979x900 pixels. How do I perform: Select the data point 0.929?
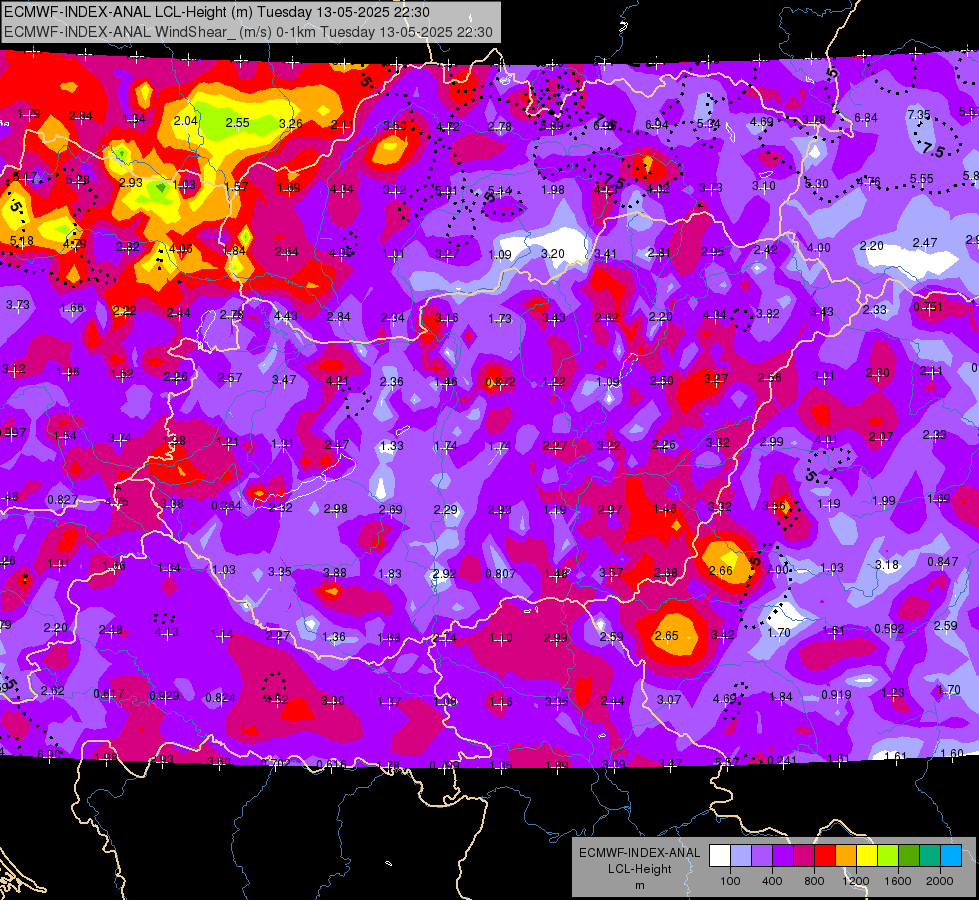(164, 696)
